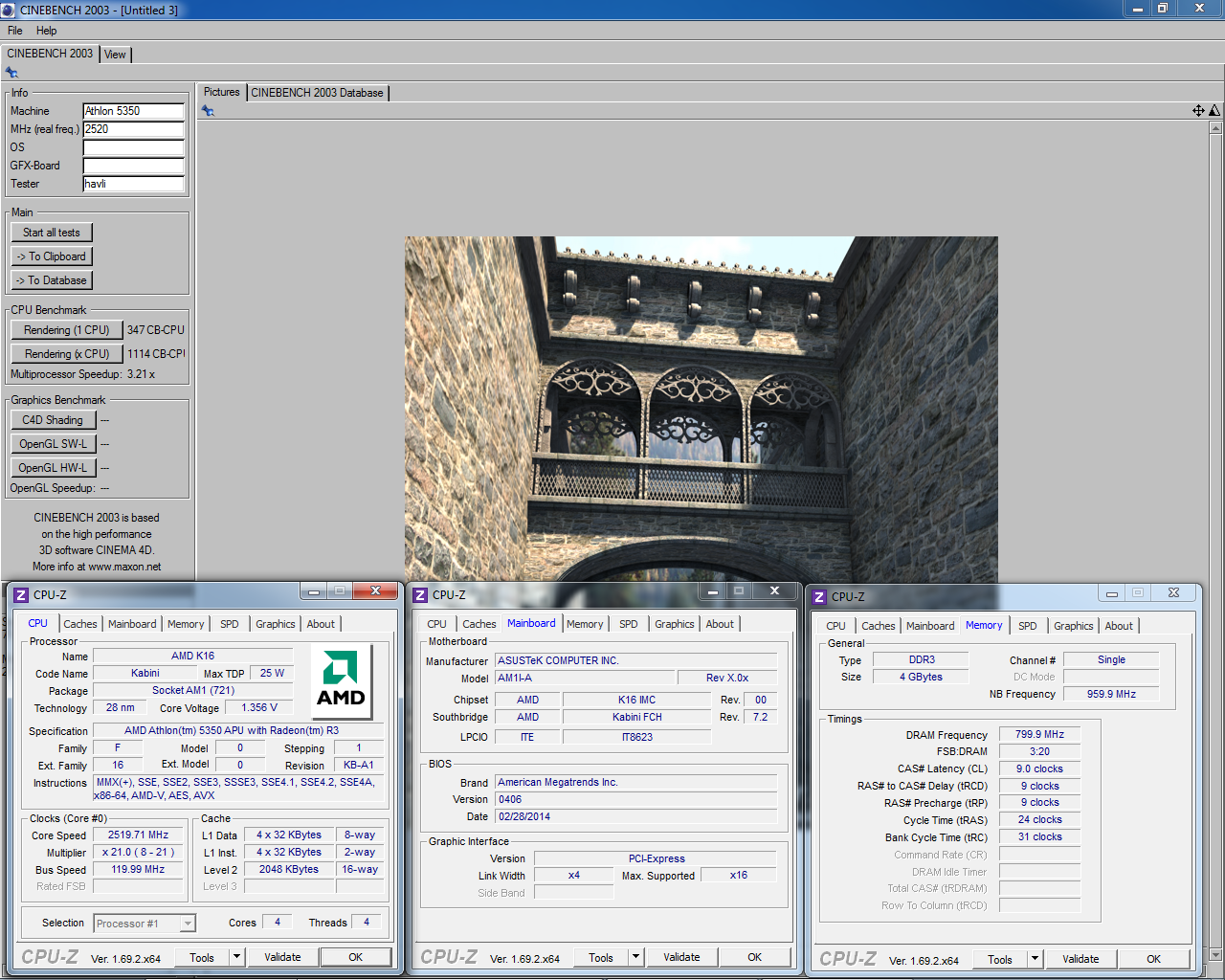This screenshot has height=980, width=1225.
Task: Click the CPU-Z icon in Memory window title
Action: click(819, 597)
